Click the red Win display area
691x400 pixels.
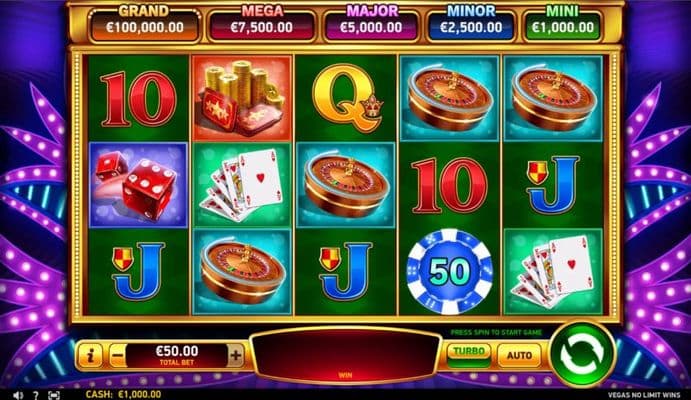tap(346, 356)
